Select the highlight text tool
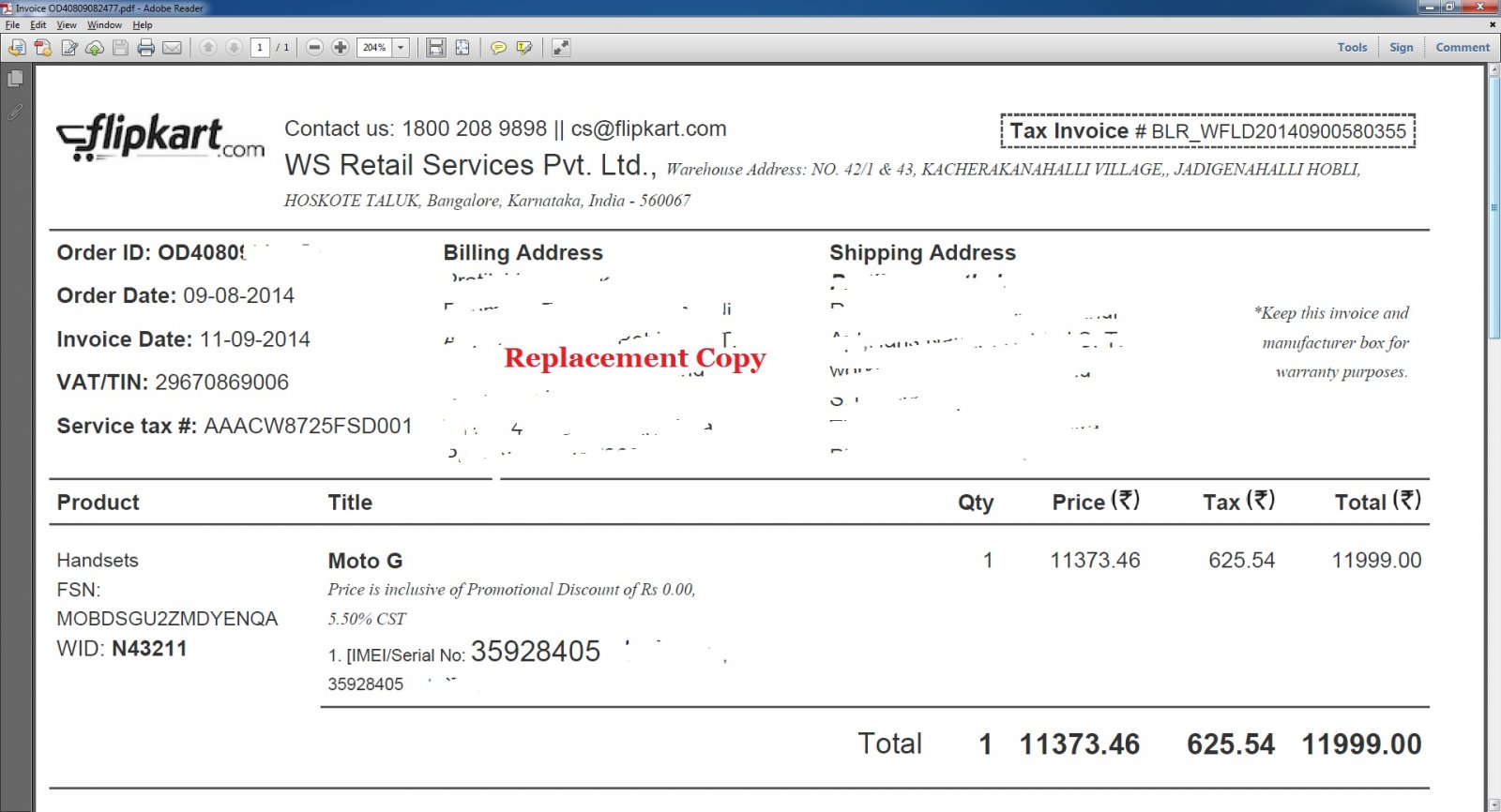The image size is (1501, 812). tap(524, 48)
